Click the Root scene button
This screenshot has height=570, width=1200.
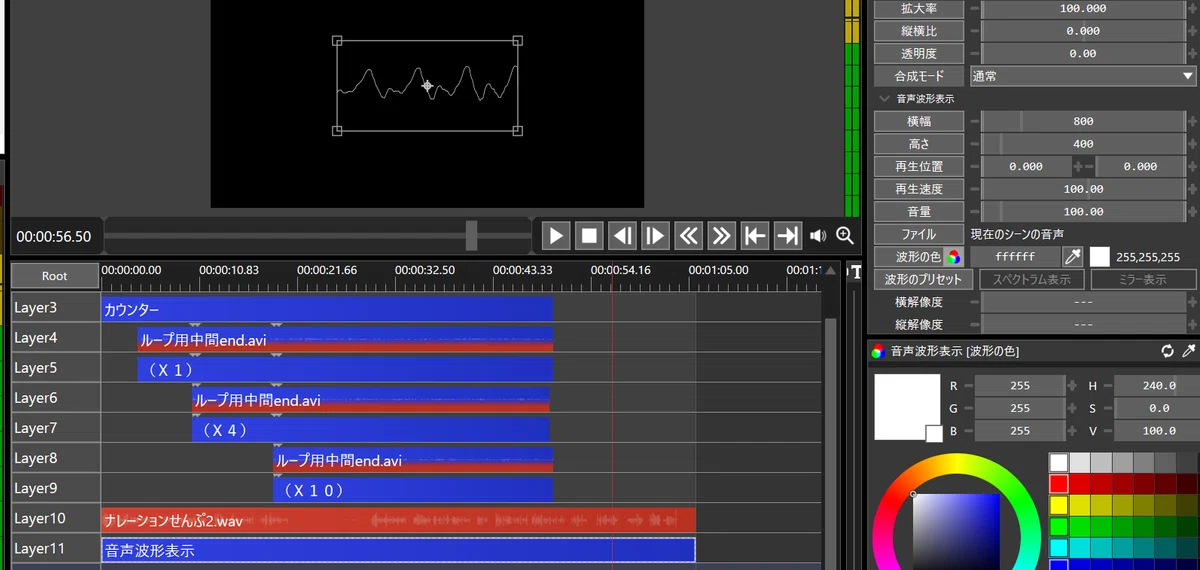coord(55,276)
